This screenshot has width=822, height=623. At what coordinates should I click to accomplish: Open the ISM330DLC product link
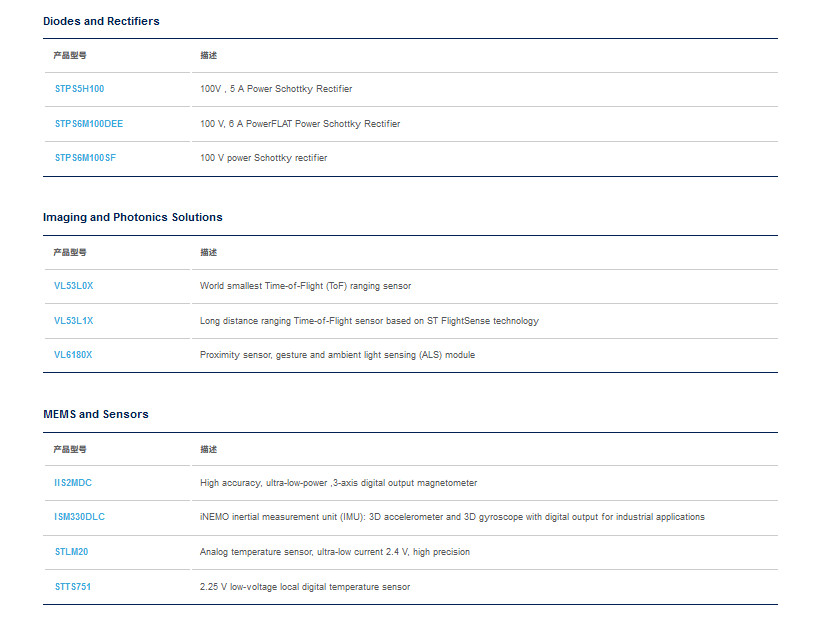(x=79, y=517)
